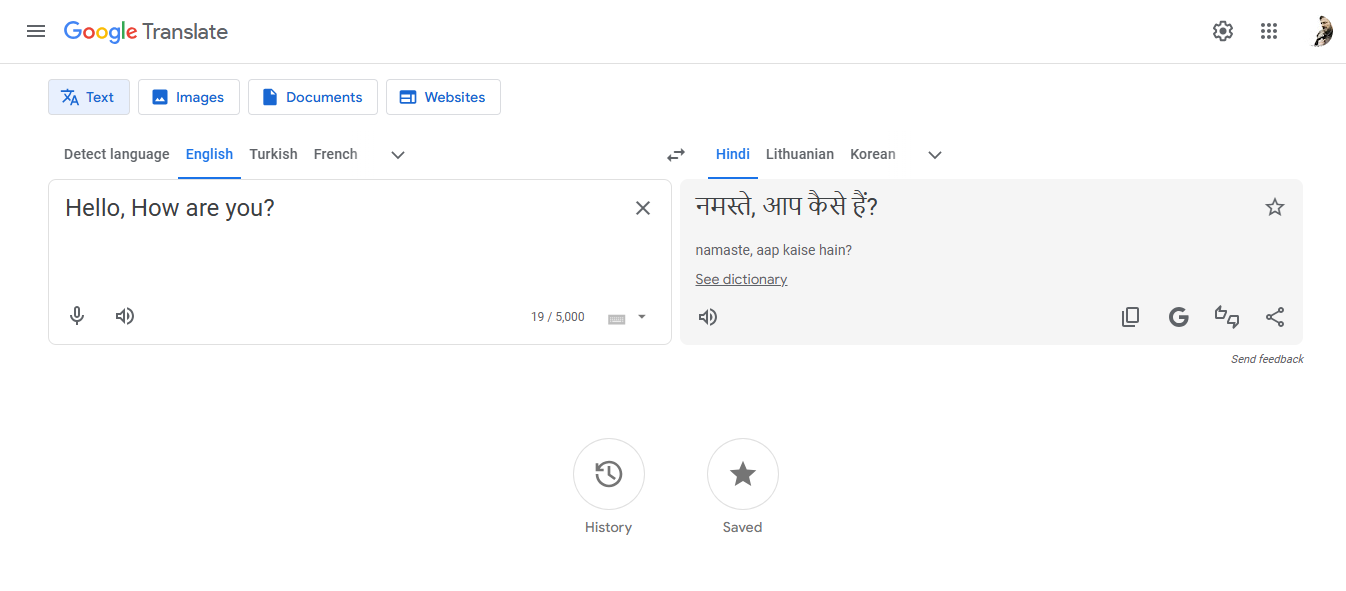Switch to the Images tab

tap(188, 97)
